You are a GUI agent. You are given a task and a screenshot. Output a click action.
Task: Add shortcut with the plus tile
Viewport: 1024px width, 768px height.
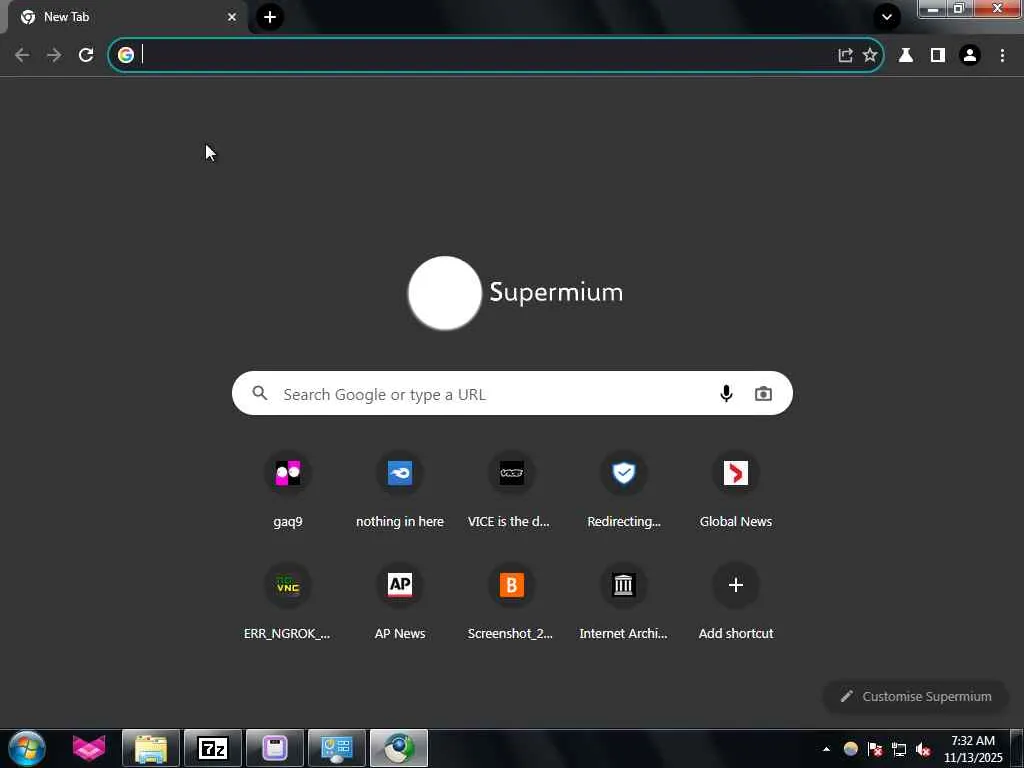[736, 601]
